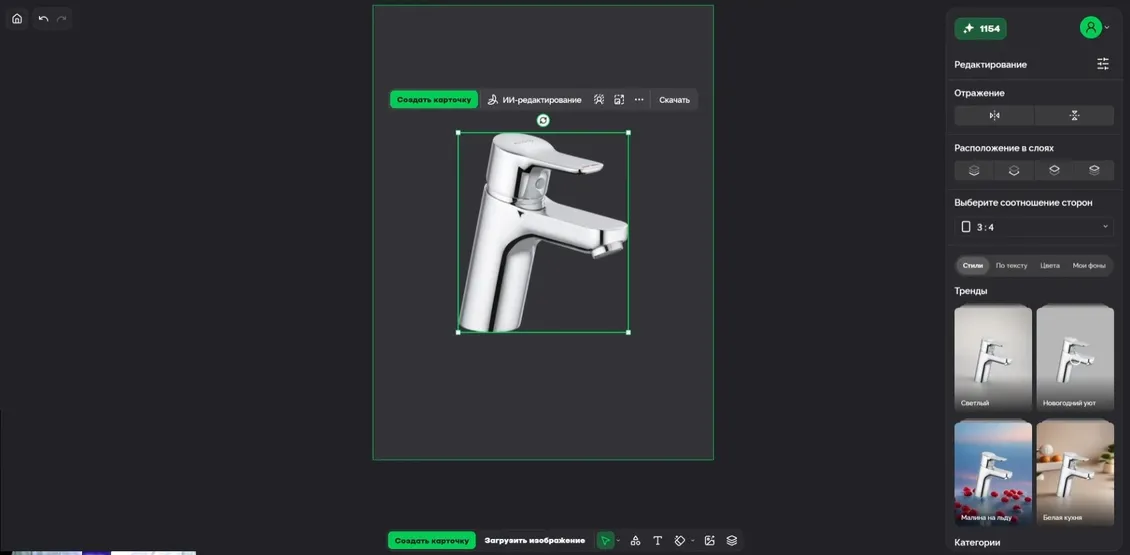
Task: Select the shapes tool
Action: click(x=636, y=541)
